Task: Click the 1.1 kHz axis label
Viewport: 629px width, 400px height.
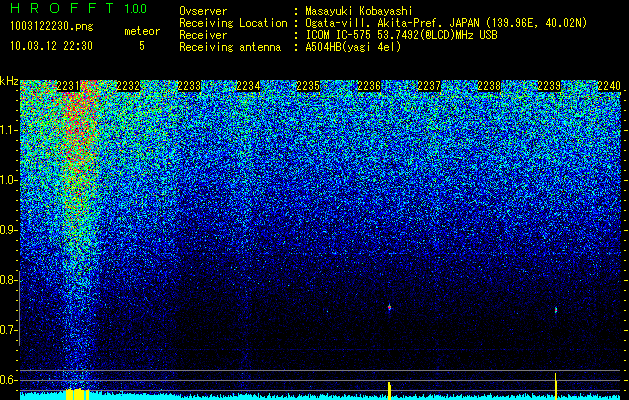Action: coord(9,130)
